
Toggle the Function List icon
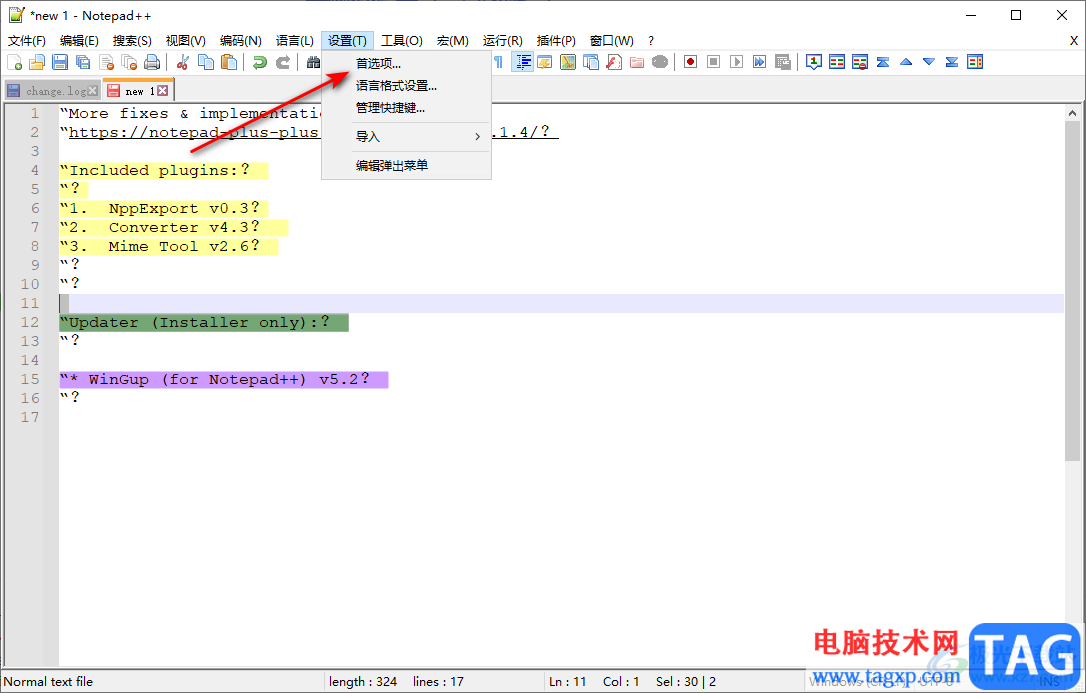[x=614, y=62]
